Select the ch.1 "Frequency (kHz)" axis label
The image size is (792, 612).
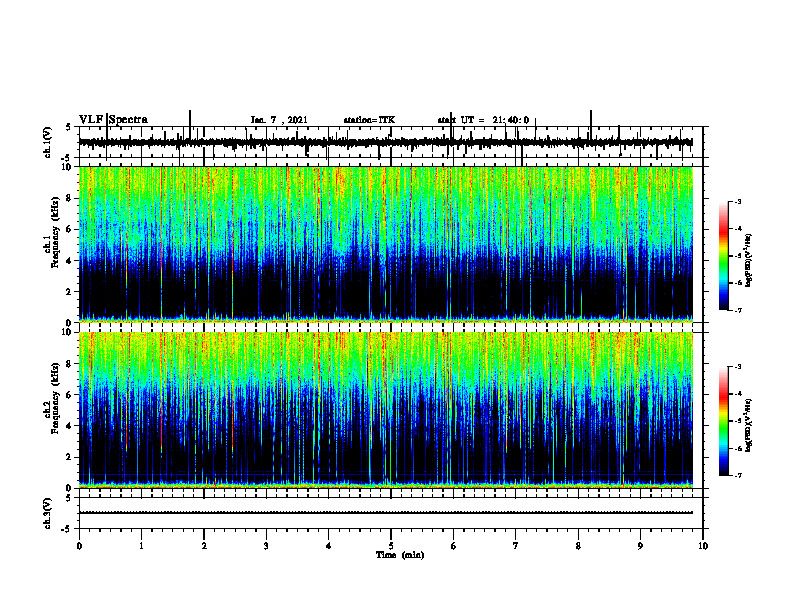[55, 233]
